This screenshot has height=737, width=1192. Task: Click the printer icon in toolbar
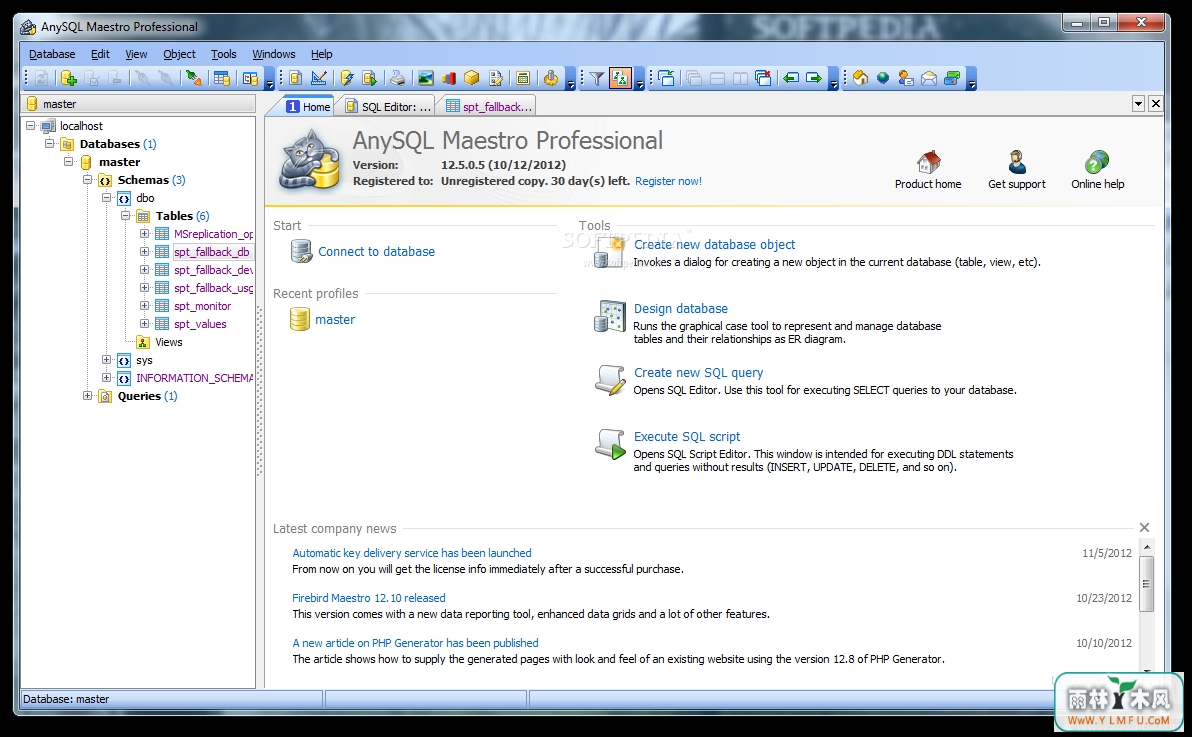(x=398, y=78)
